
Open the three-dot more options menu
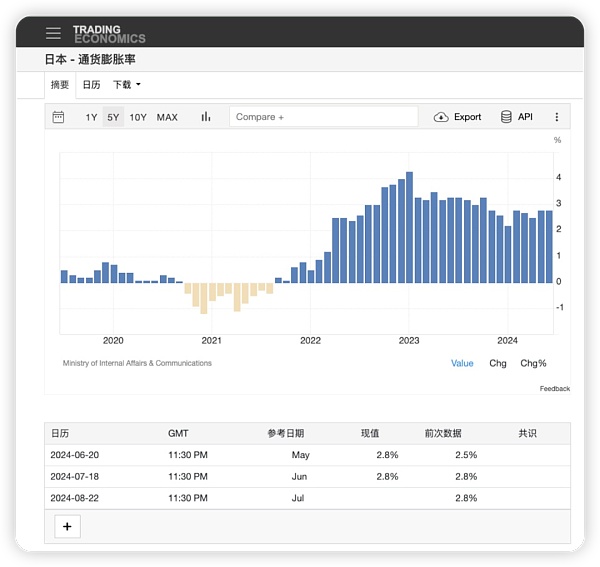click(x=557, y=117)
